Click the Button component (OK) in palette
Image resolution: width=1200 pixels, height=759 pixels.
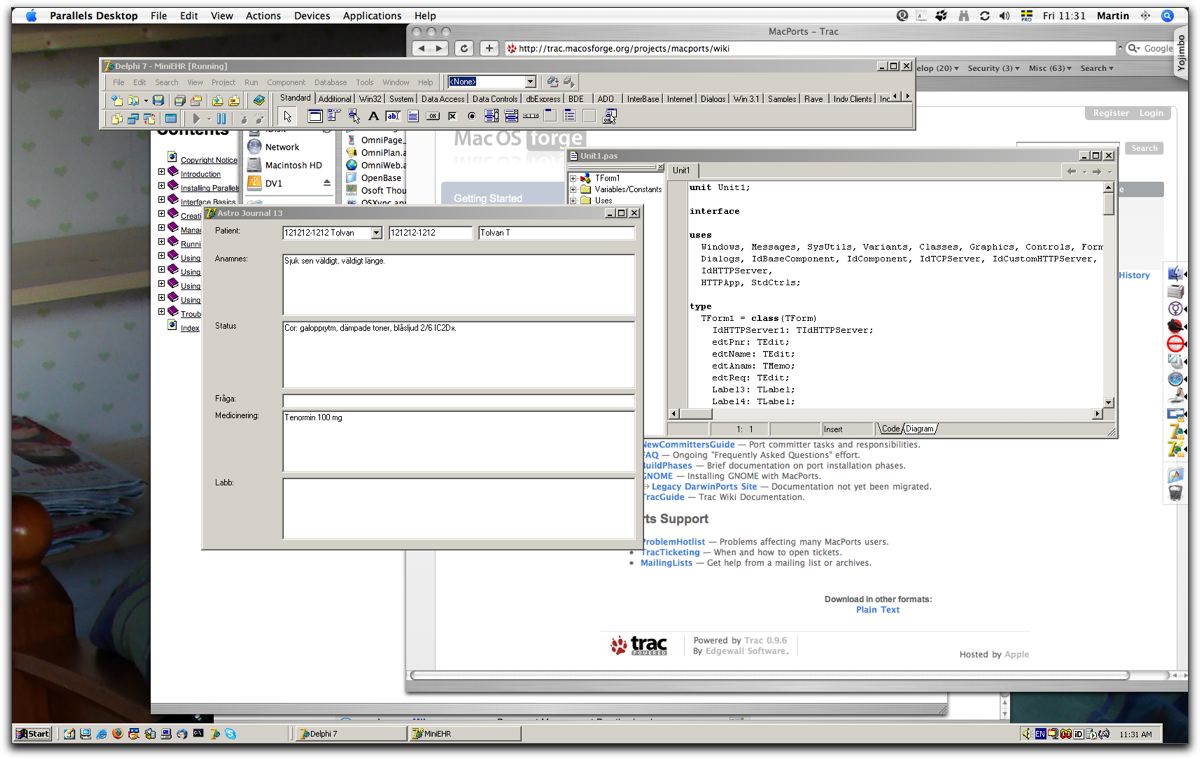point(432,117)
